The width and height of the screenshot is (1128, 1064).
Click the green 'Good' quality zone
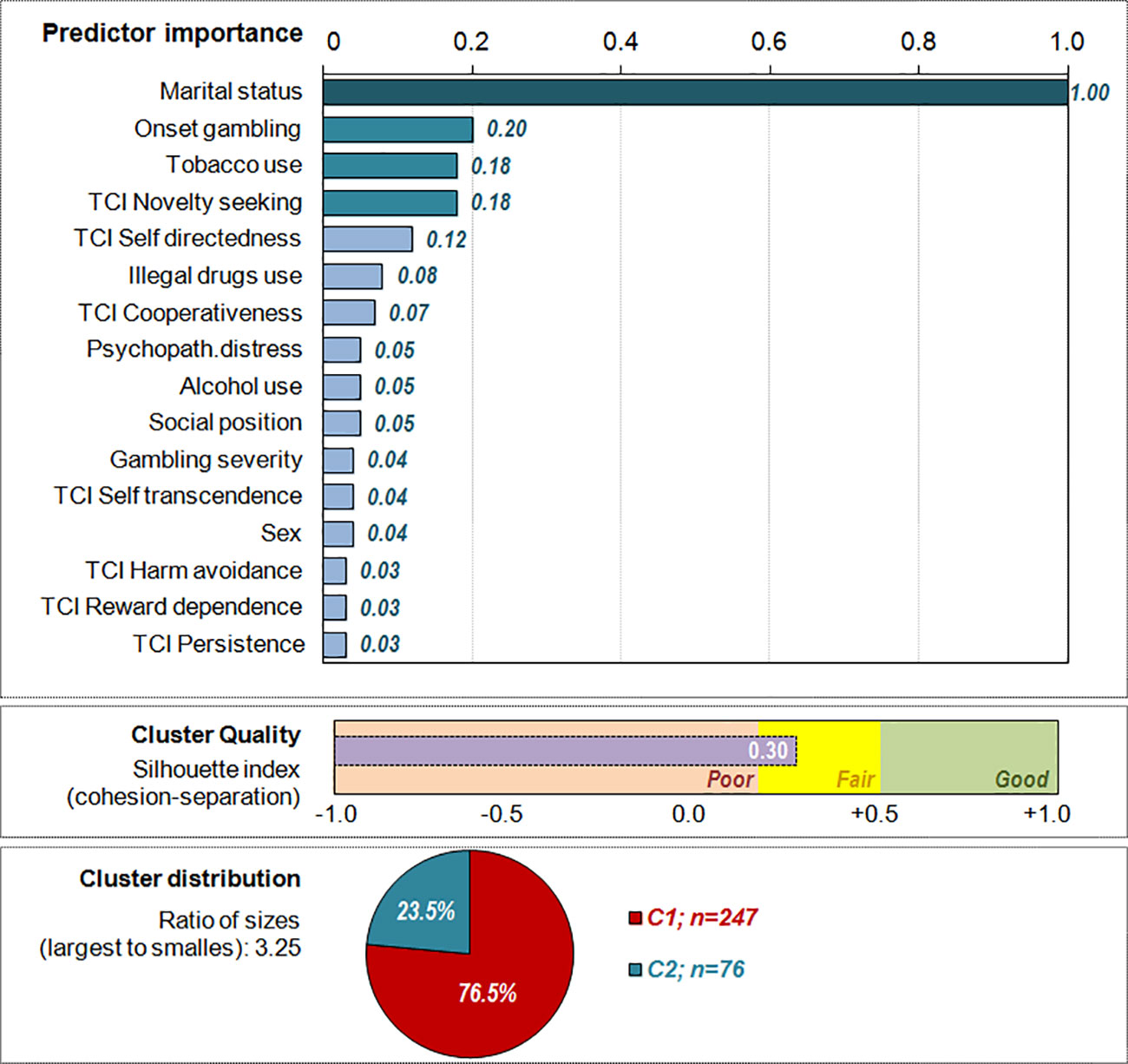(x=969, y=757)
